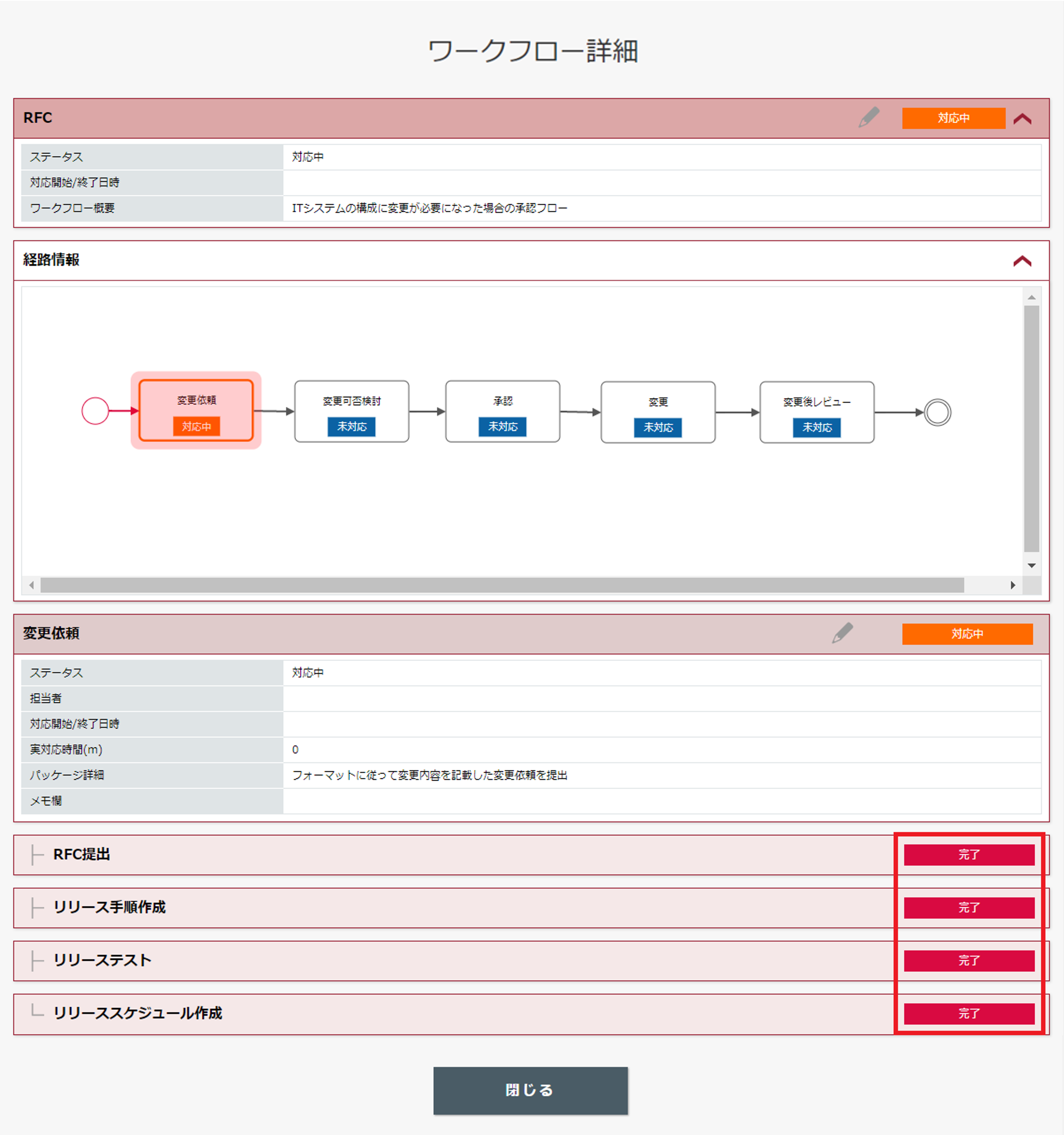Viewport: 1064px width, 1135px height.
Task: Select the 承認 workflow node
Action: [503, 412]
